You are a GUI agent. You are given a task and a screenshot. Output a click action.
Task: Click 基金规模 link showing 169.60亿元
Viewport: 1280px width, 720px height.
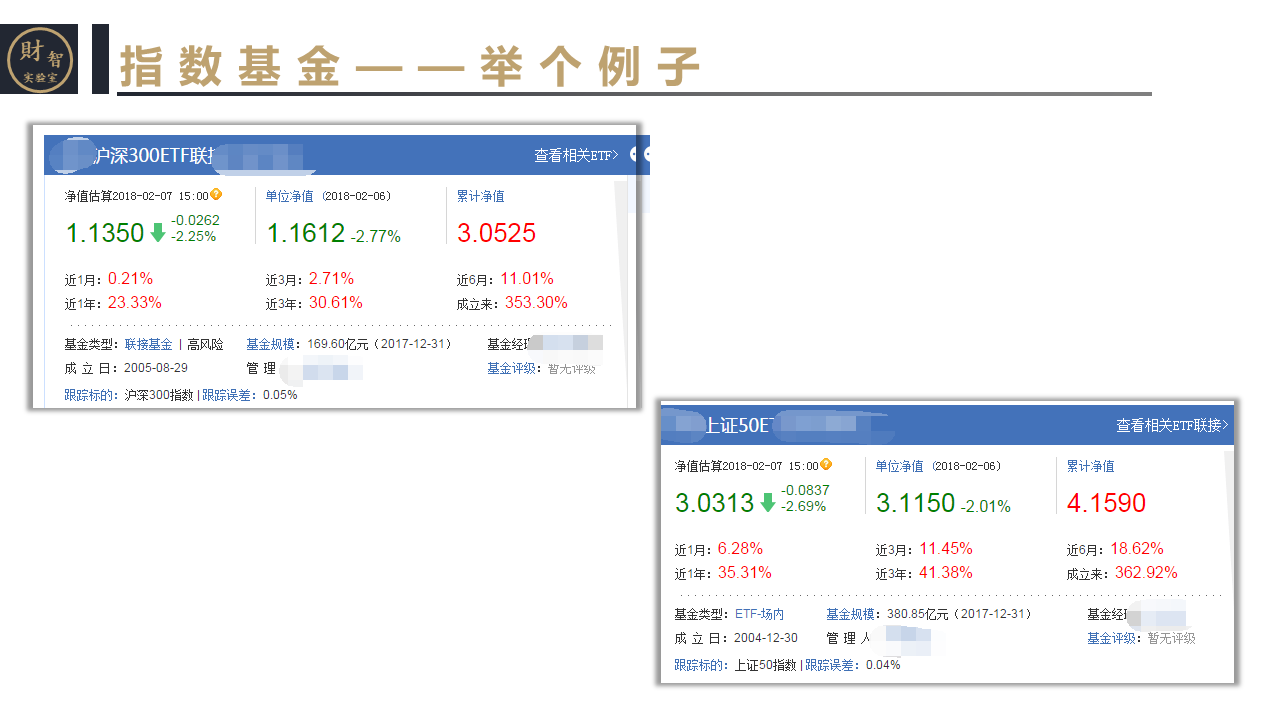click(x=270, y=344)
